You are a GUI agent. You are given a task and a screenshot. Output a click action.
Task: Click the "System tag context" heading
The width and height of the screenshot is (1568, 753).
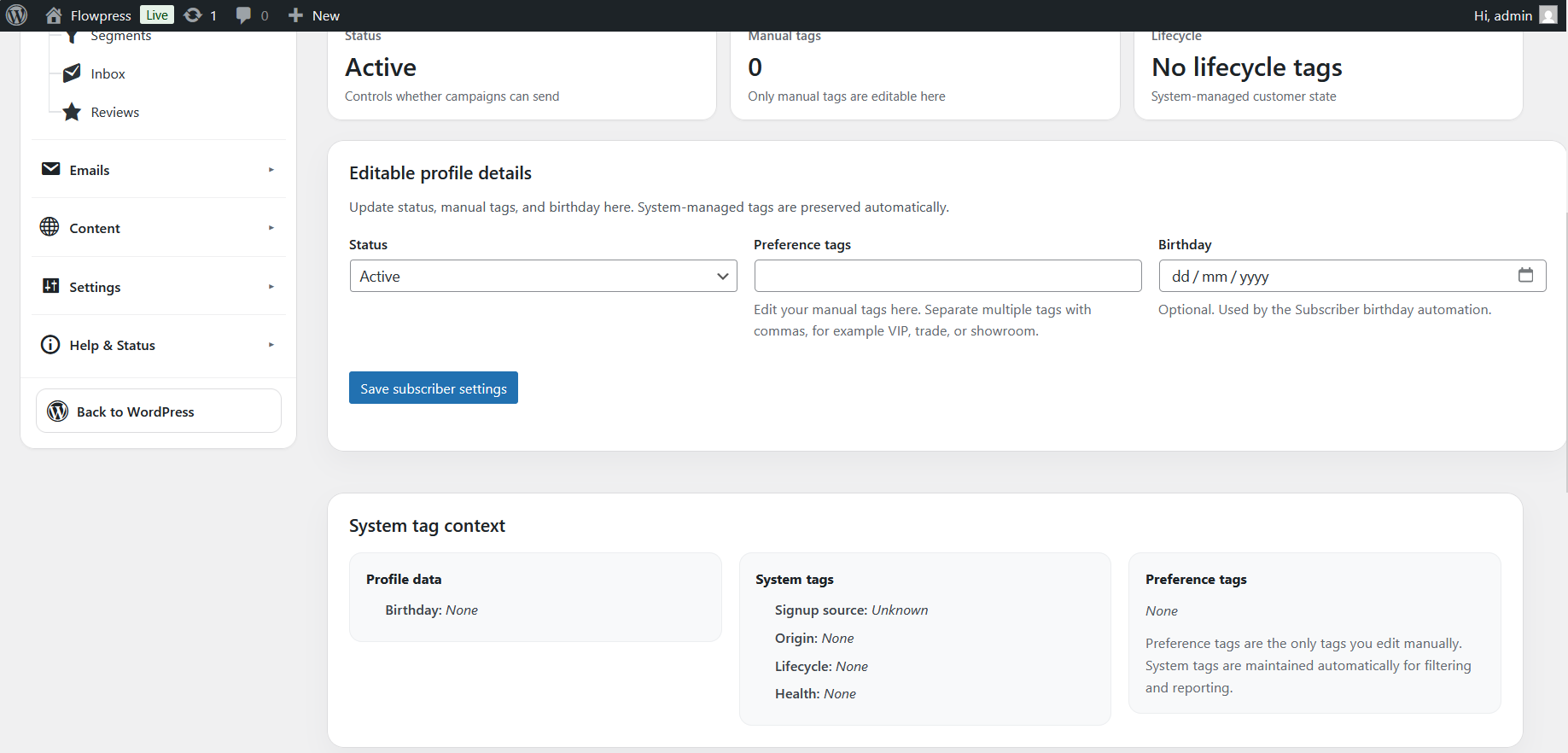pos(427,526)
